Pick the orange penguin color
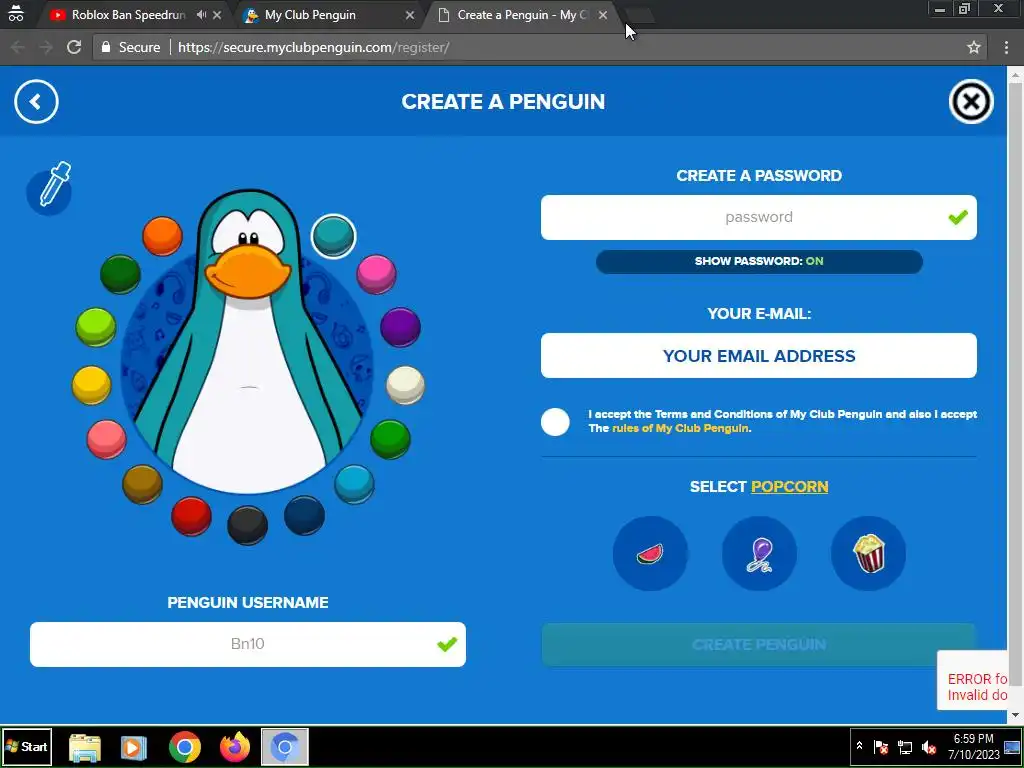The image size is (1024, 768). [x=162, y=236]
